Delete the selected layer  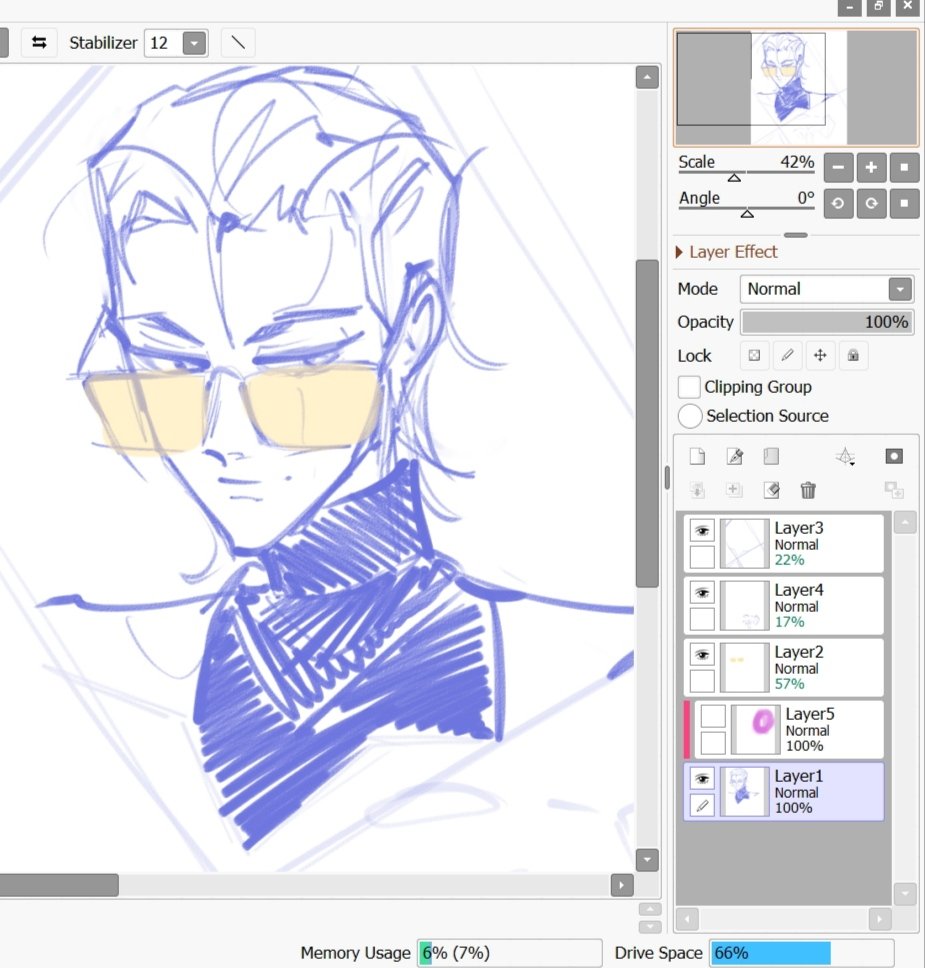point(808,490)
